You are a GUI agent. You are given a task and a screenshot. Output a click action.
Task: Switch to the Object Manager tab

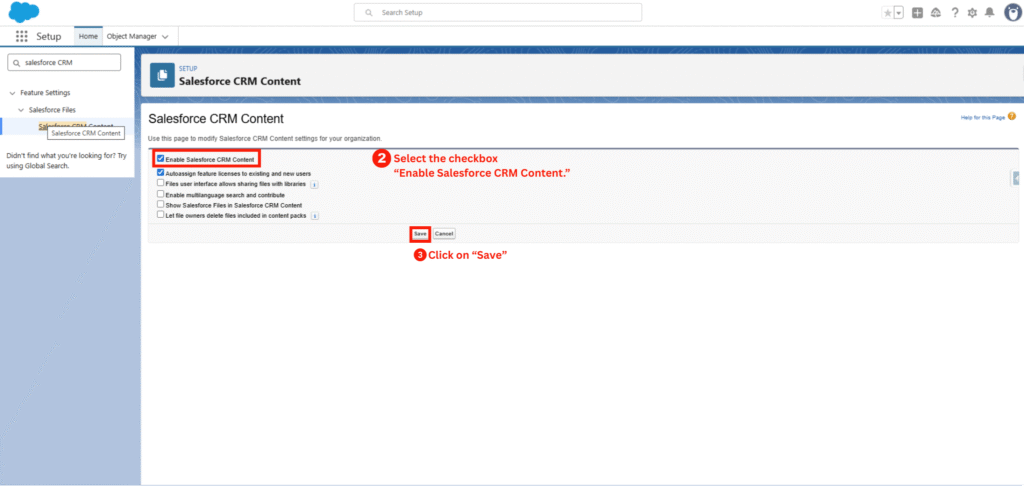point(131,37)
